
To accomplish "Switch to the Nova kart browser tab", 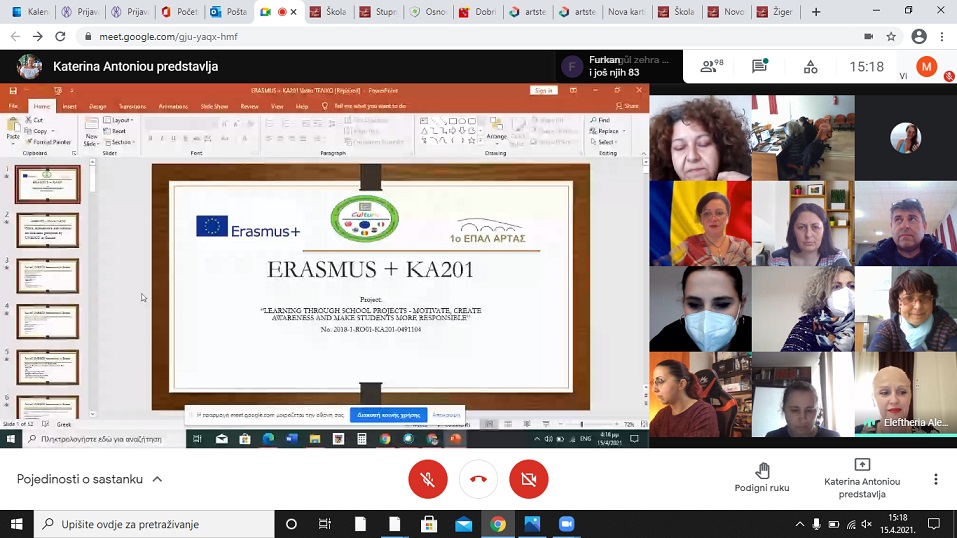I will pyautogui.click(x=627, y=12).
